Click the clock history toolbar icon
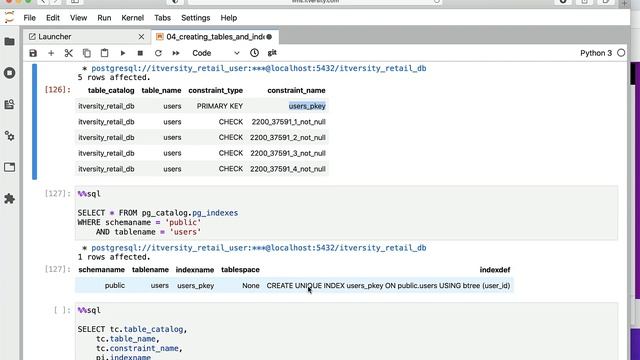This screenshot has width=640, height=360. coord(254,53)
